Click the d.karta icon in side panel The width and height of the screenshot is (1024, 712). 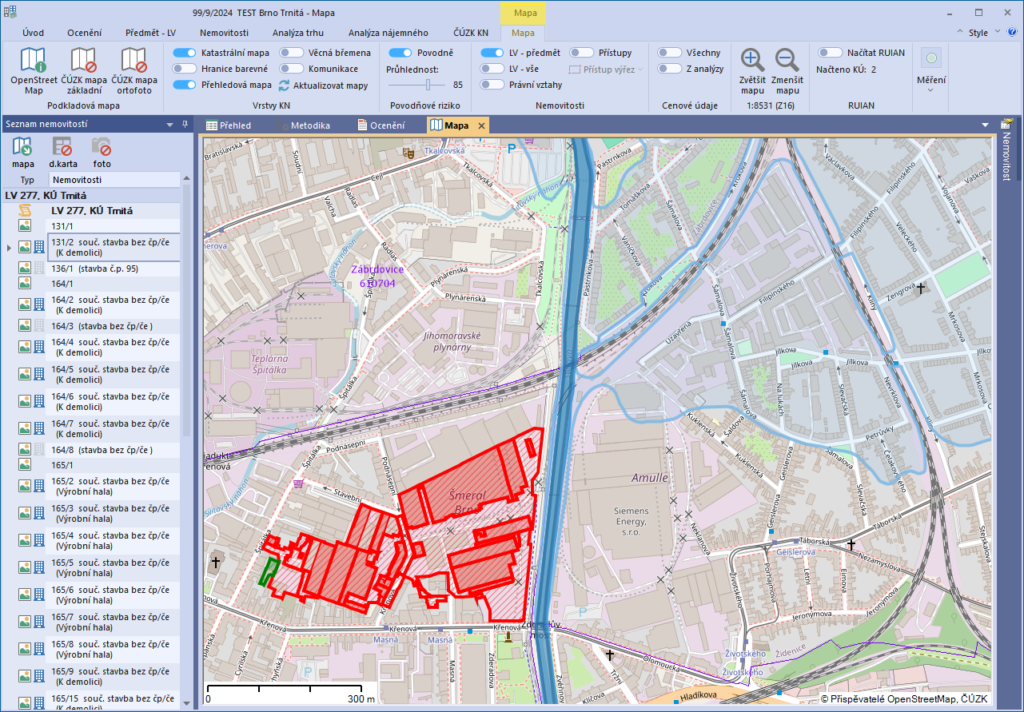point(63,152)
